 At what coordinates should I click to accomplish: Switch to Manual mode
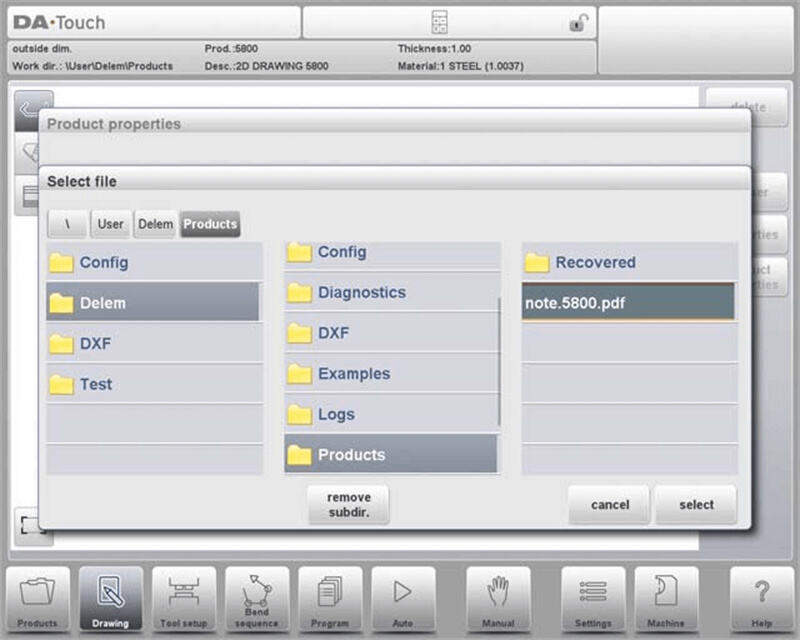click(x=498, y=599)
